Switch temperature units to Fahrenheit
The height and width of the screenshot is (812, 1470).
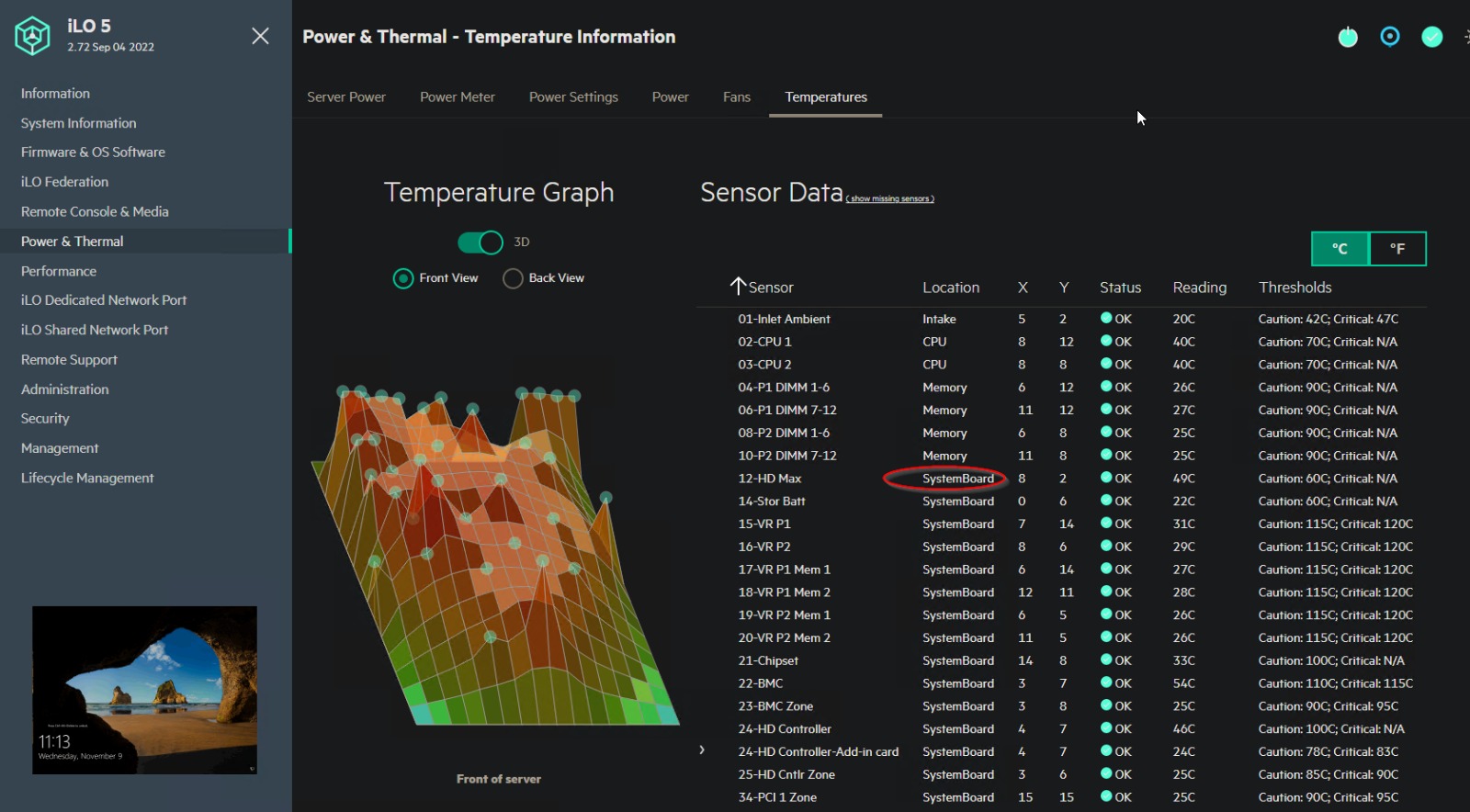click(1397, 249)
